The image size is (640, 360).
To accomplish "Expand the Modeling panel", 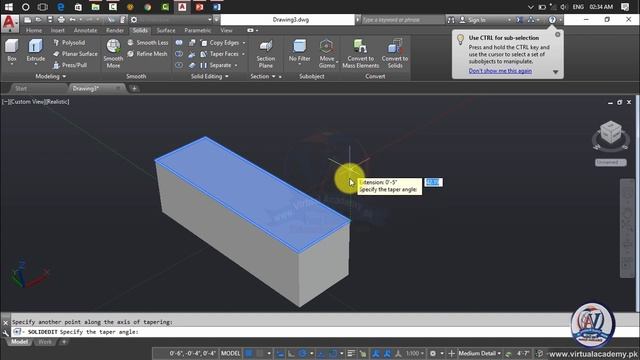I will click(x=50, y=76).
